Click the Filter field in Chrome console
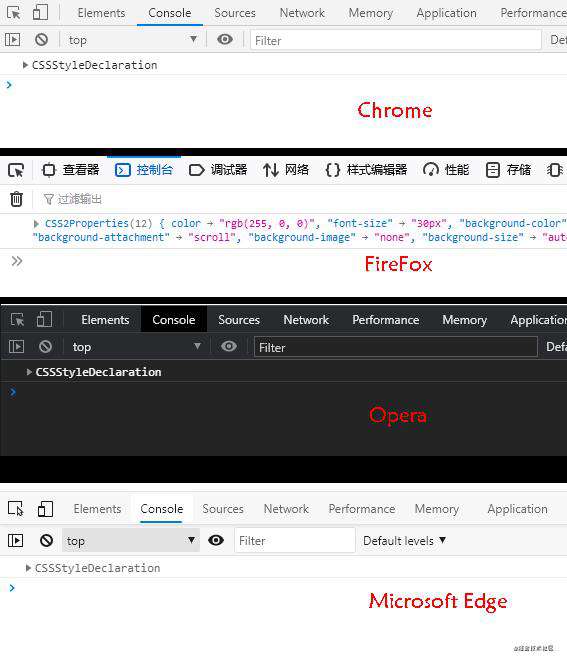The image size is (567, 664). (x=396, y=40)
